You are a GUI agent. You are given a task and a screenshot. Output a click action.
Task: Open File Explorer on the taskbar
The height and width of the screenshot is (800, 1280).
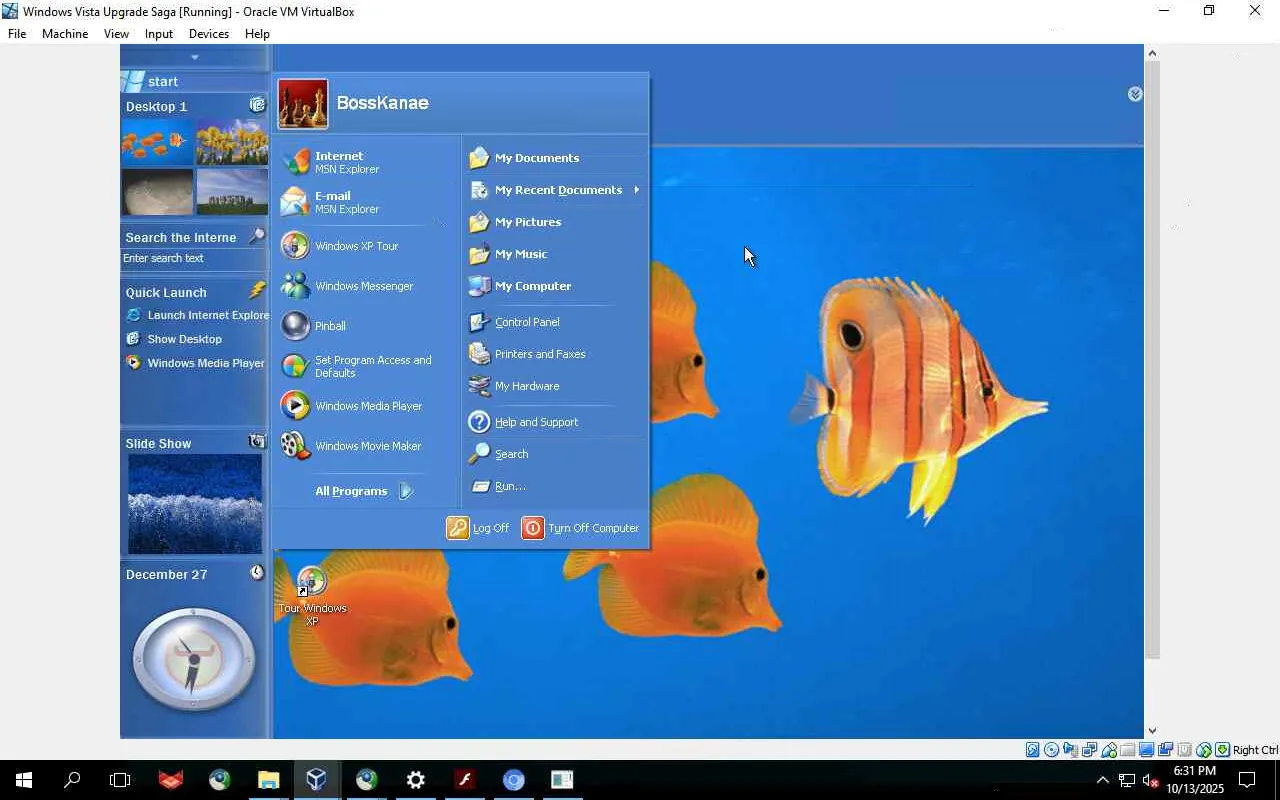(268, 780)
